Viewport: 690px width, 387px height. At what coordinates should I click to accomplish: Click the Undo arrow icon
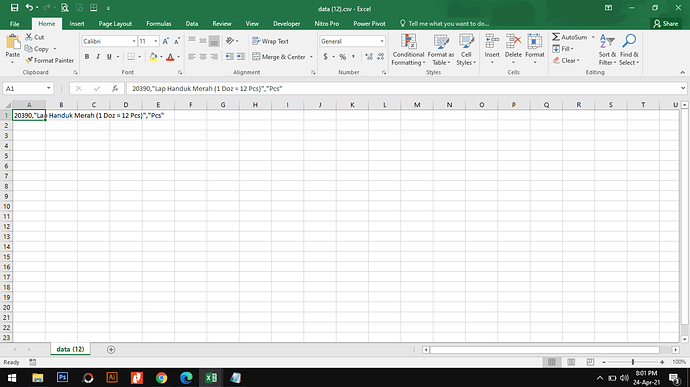point(29,8)
